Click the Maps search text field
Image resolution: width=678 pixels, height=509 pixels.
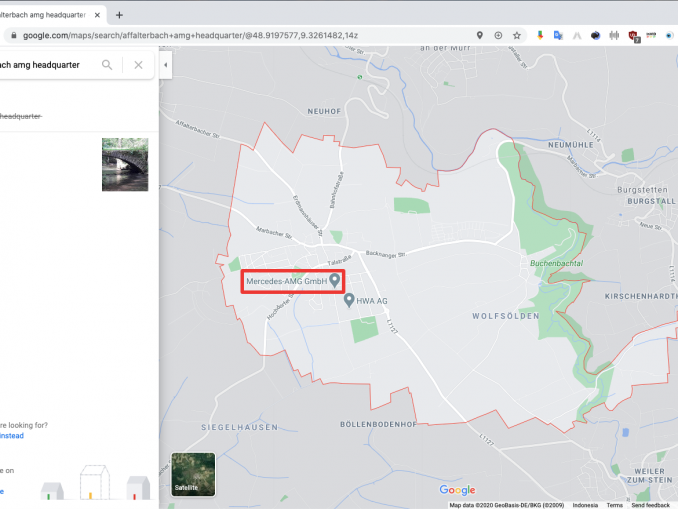[48, 65]
